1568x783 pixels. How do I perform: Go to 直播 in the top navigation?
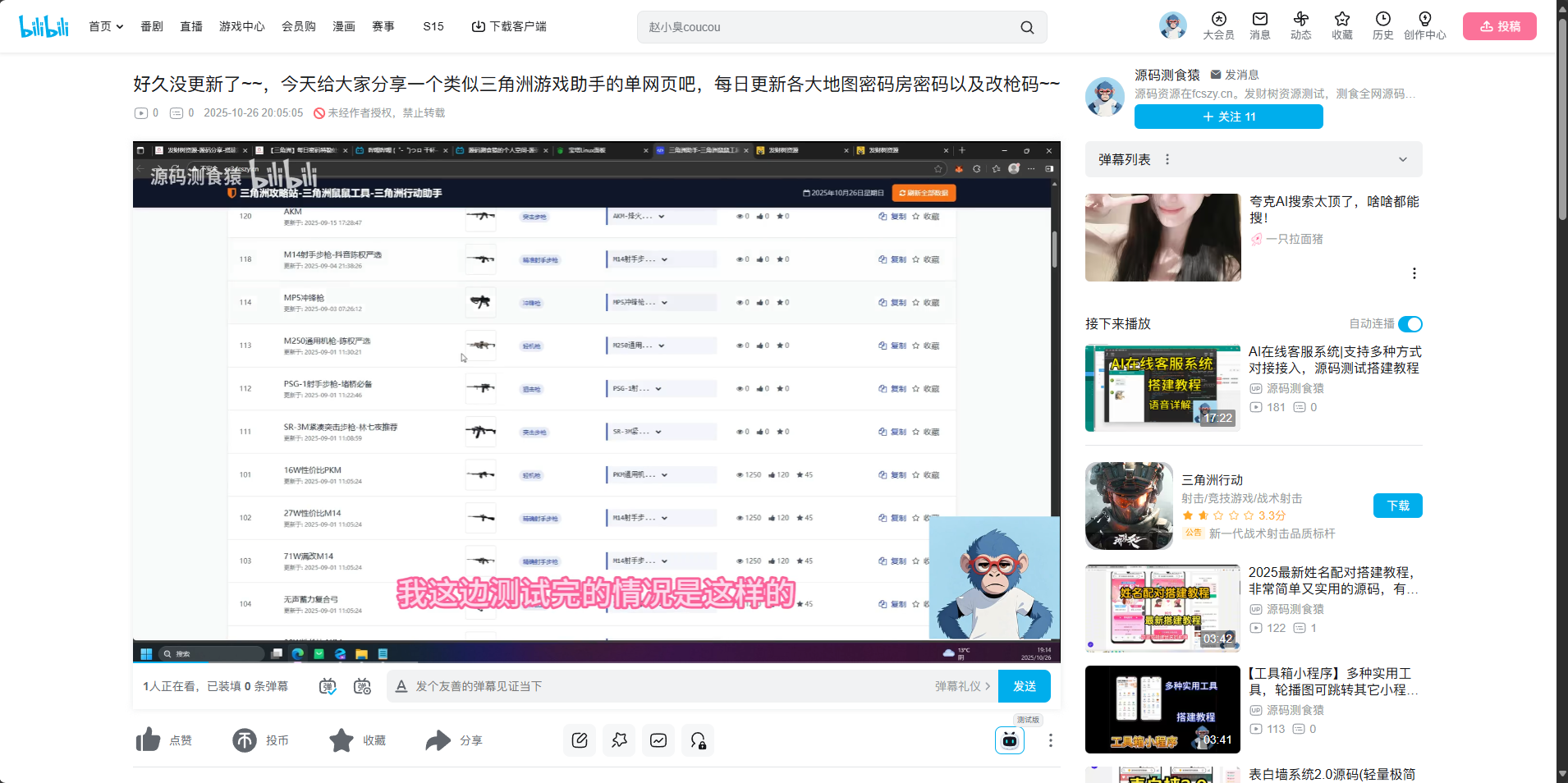(x=191, y=26)
